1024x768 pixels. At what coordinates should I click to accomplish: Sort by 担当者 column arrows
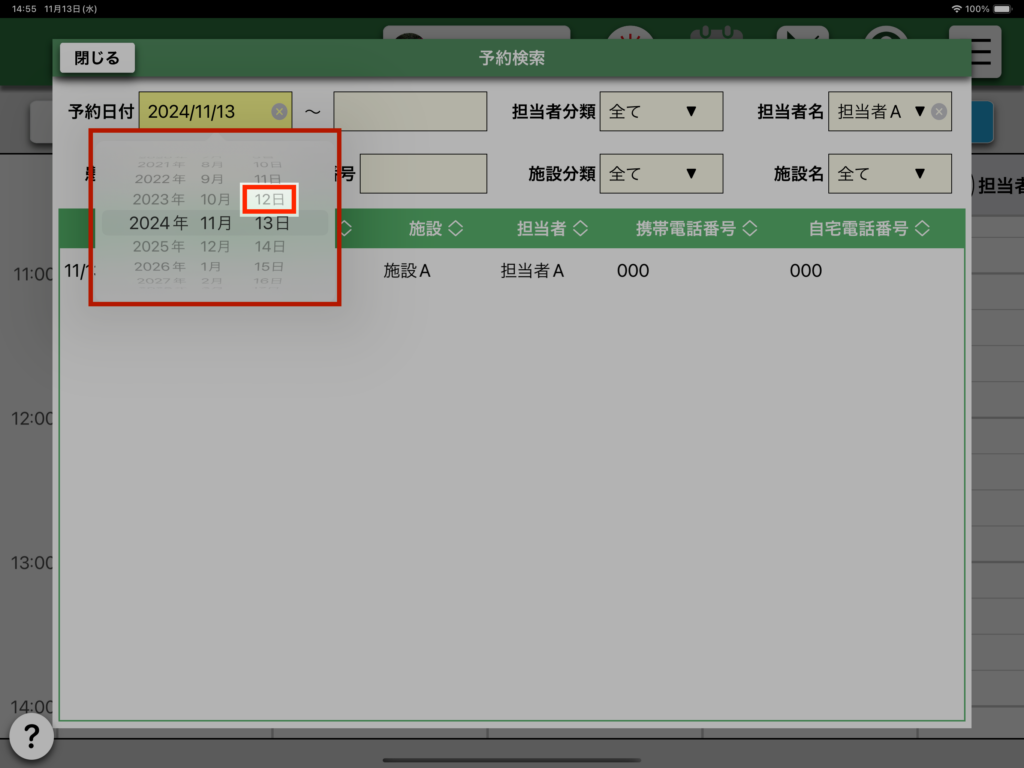pos(579,229)
